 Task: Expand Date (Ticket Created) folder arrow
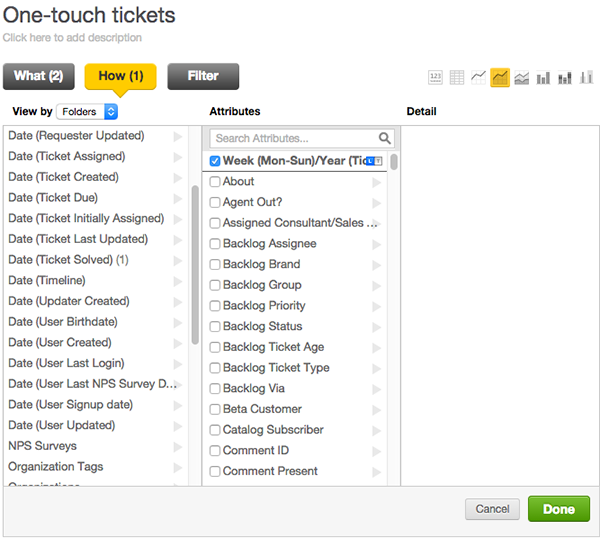178,177
